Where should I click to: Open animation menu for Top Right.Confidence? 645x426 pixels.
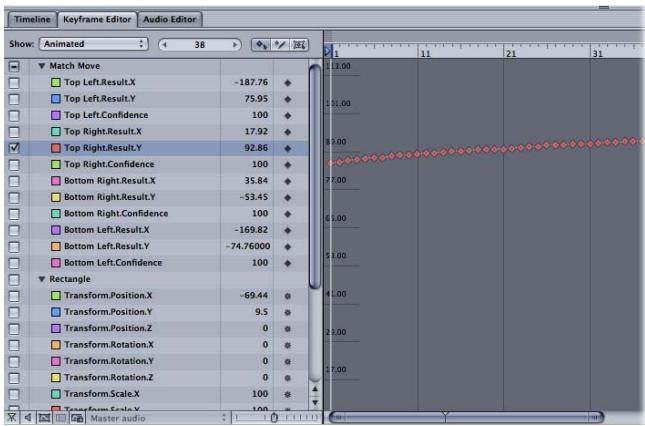pos(288,164)
